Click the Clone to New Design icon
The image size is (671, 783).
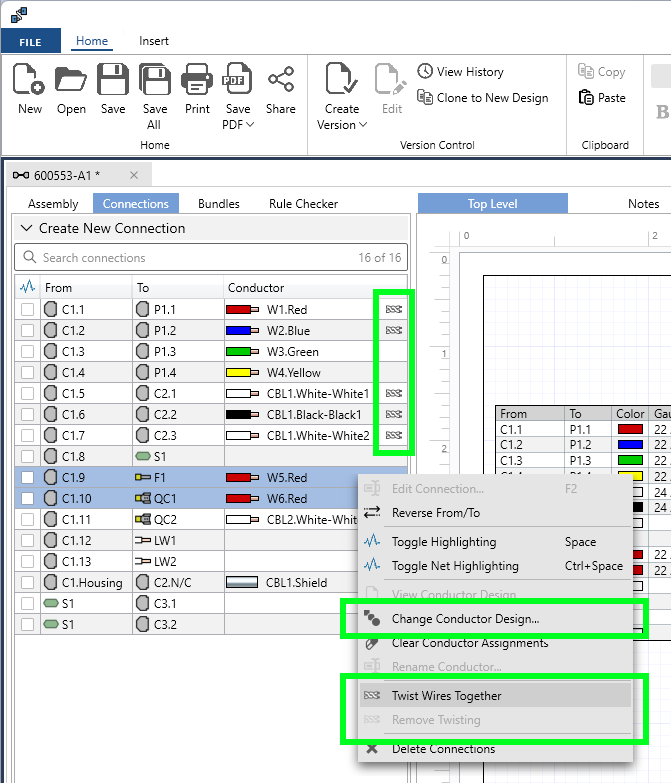pyautogui.click(x=425, y=97)
